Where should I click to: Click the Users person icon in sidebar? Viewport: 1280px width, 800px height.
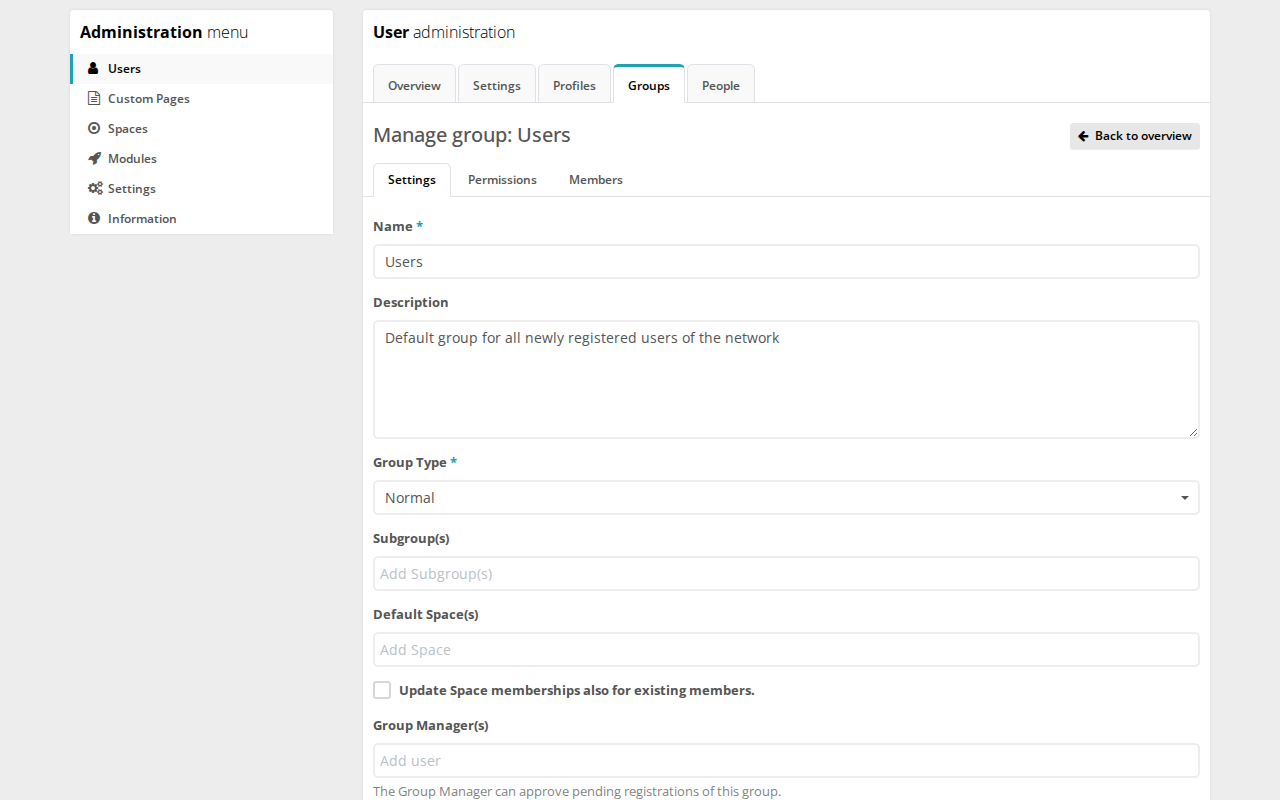(94, 69)
